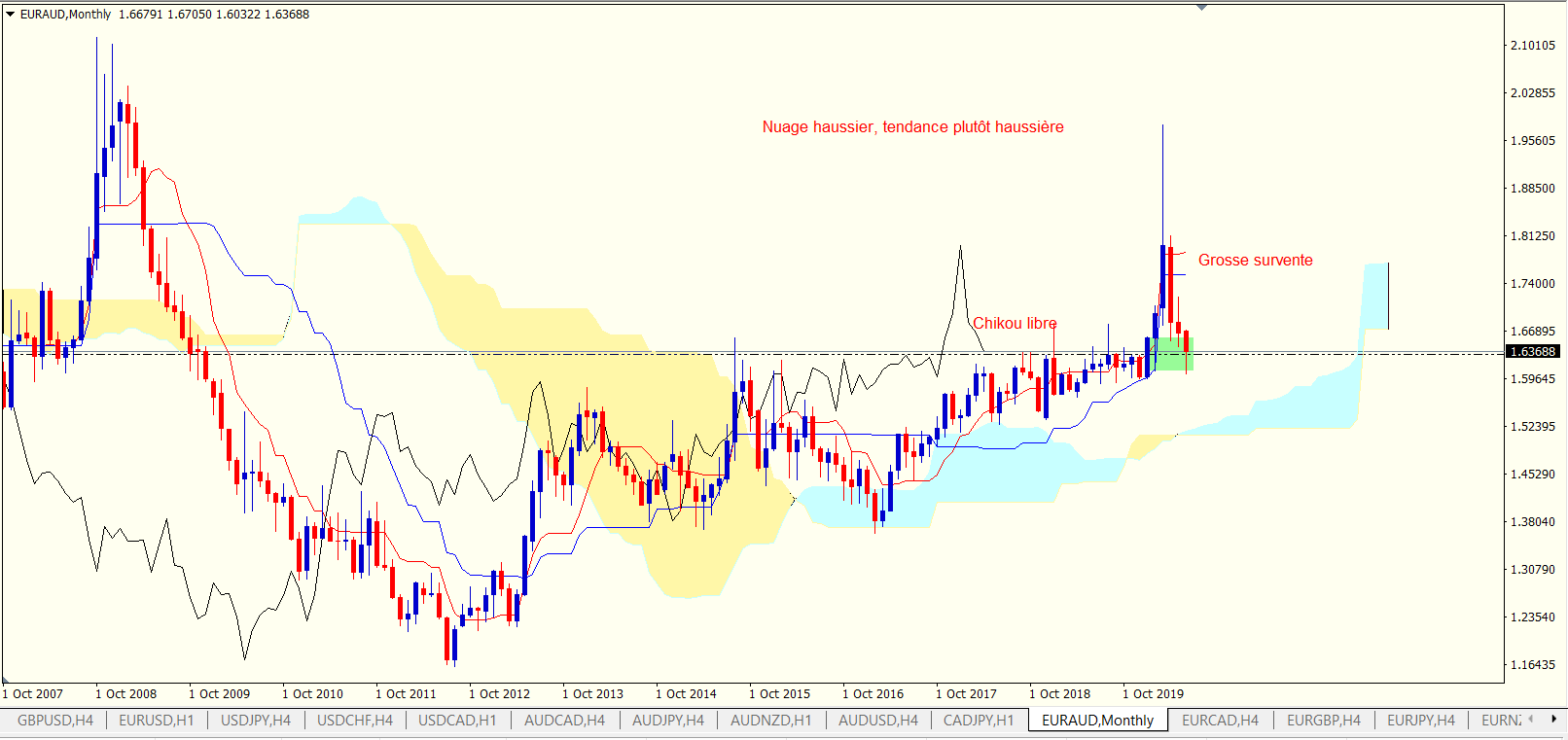Open the EURAUD,Monthly chart dropdown triangle
This screenshot has width=1568, height=740.
(11, 15)
